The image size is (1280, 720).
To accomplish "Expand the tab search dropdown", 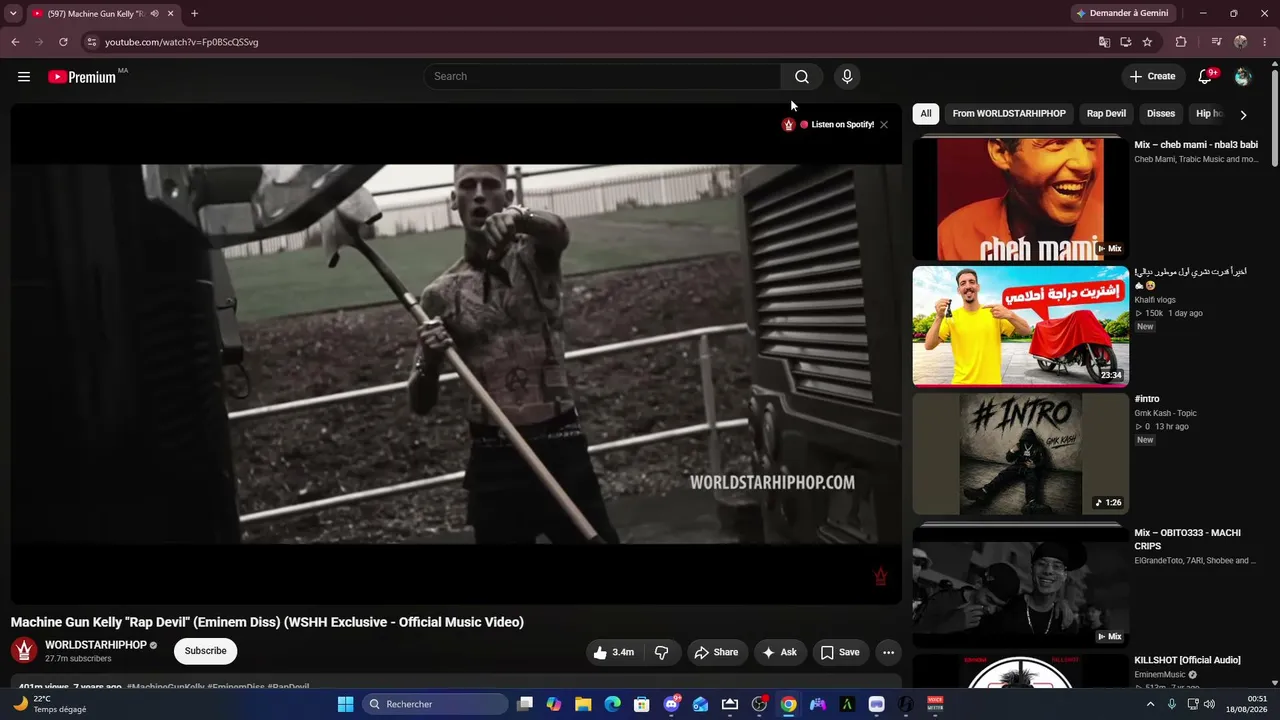I will (x=13, y=14).
